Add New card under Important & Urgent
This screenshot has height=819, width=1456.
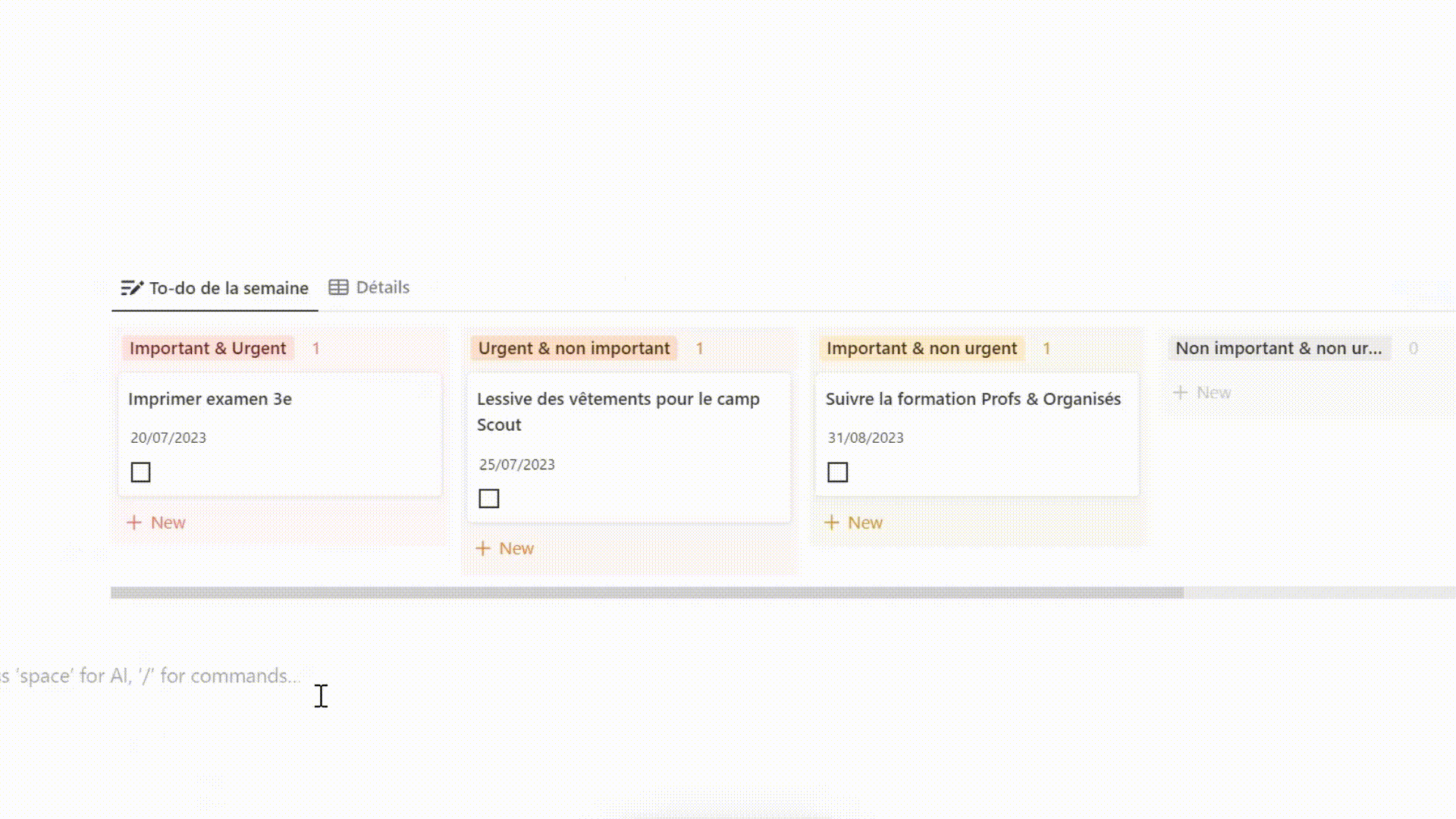pos(156,522)
